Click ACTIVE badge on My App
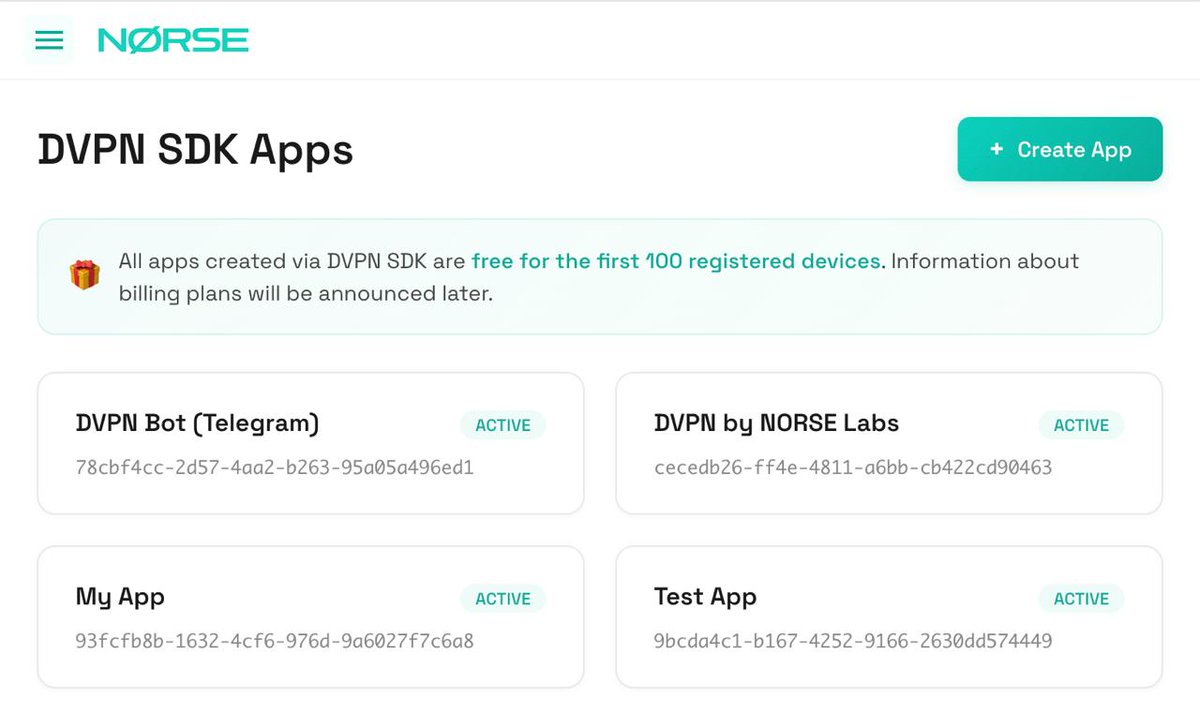The width and height of the screenshot is (1200, 713). point(503,599)
